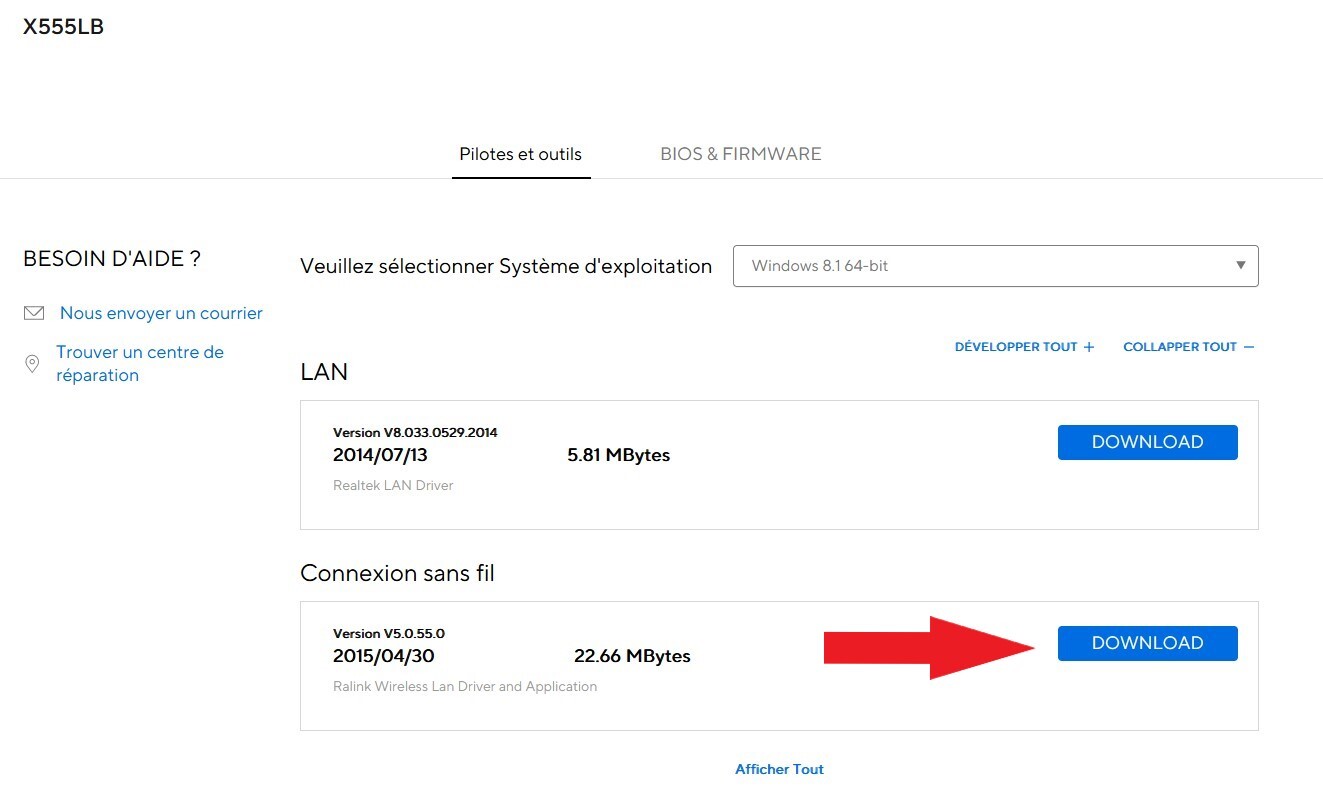
Task: Select the Windows 8.1 64-bit combo box
Action: pos(980,266)
